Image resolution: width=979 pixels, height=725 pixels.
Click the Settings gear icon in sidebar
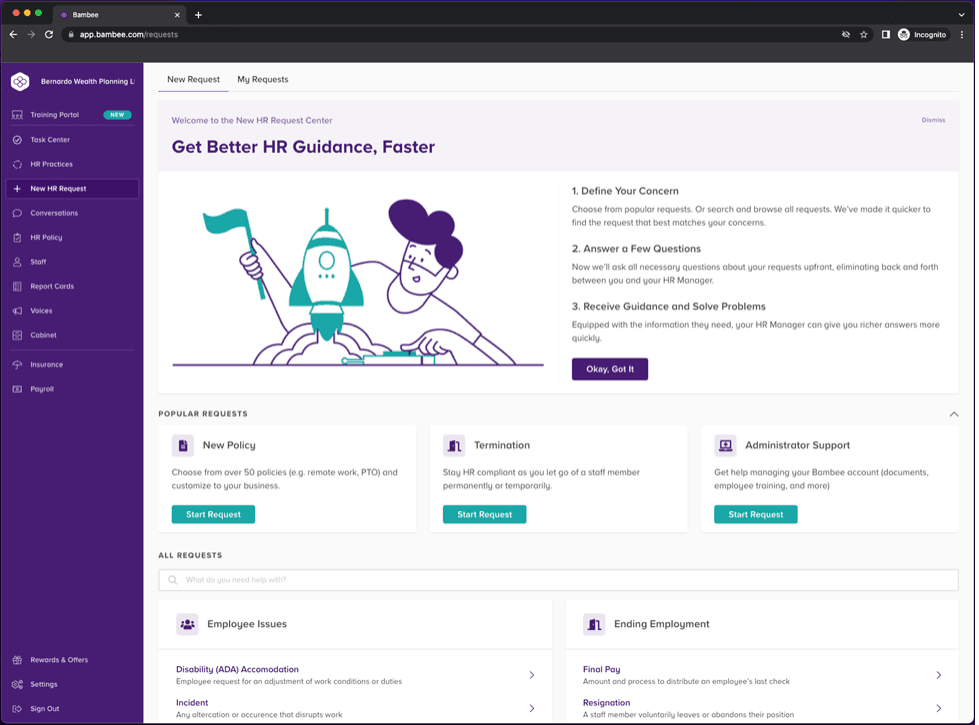pos(17,685)
